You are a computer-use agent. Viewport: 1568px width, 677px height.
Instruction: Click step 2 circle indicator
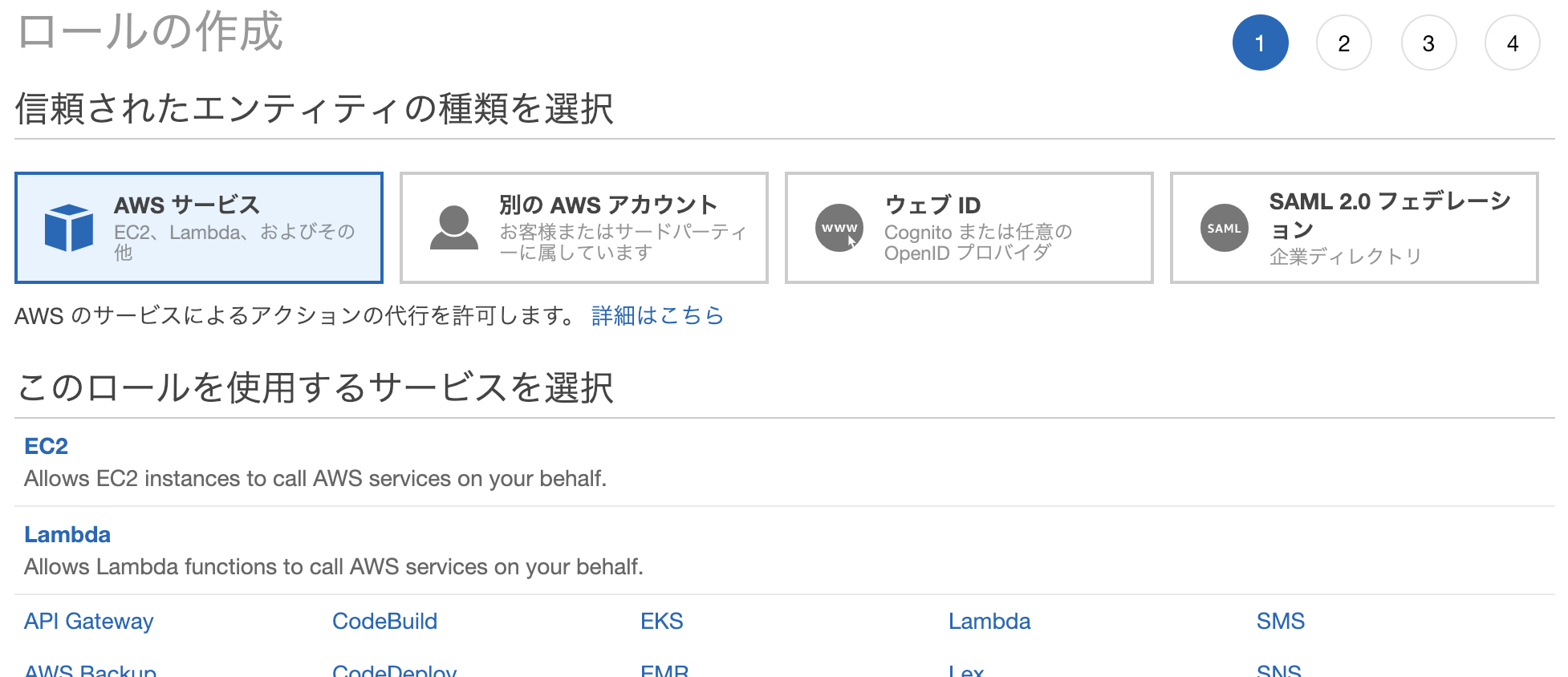tap(1344, 43)
